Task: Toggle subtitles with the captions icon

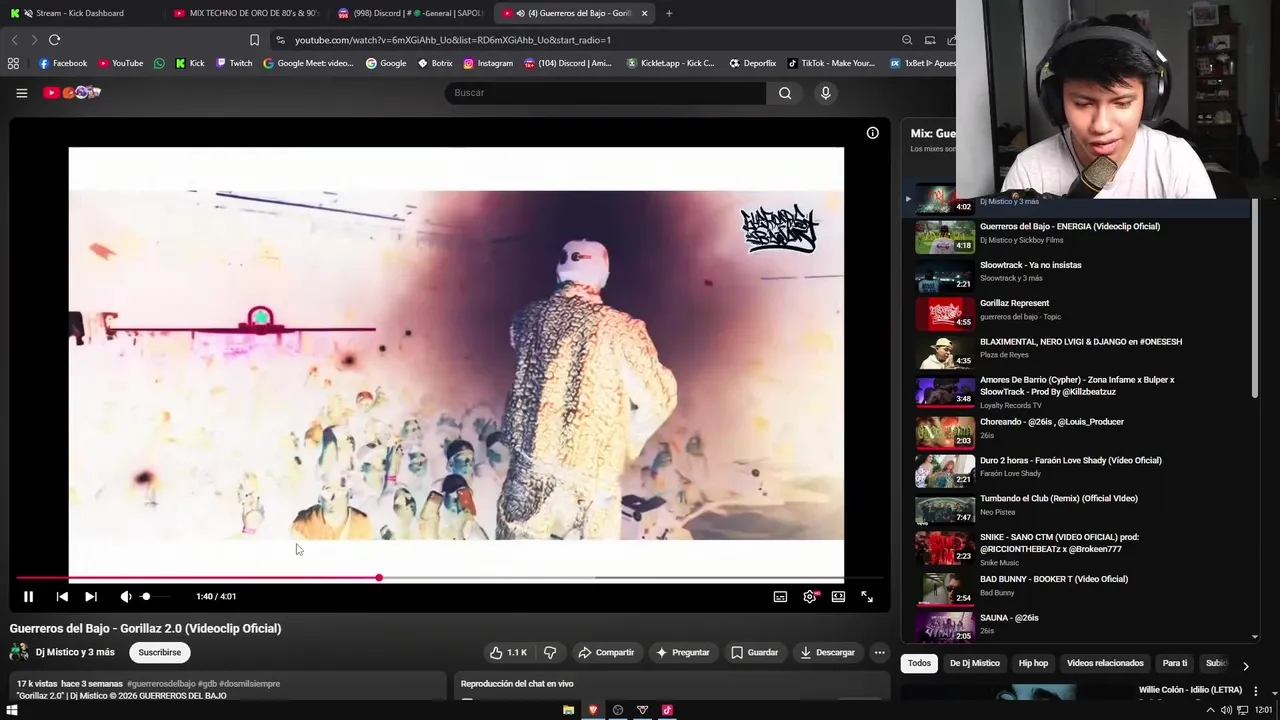Action: pyautogui.click(x=780, y=596)
